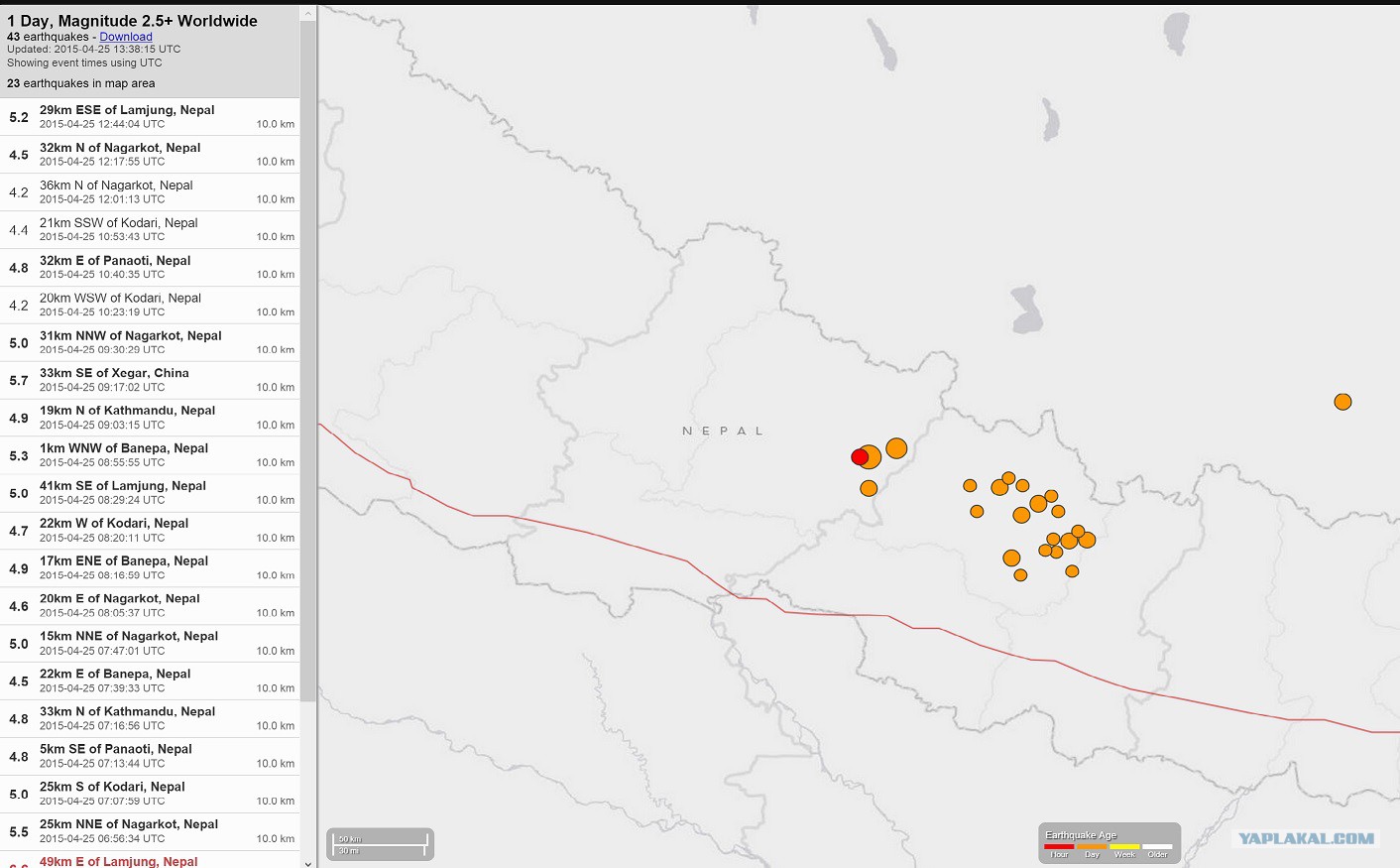
Task: Open '15km NNE of Nagarkot, Nepal' event
Action: coord(150,644)
